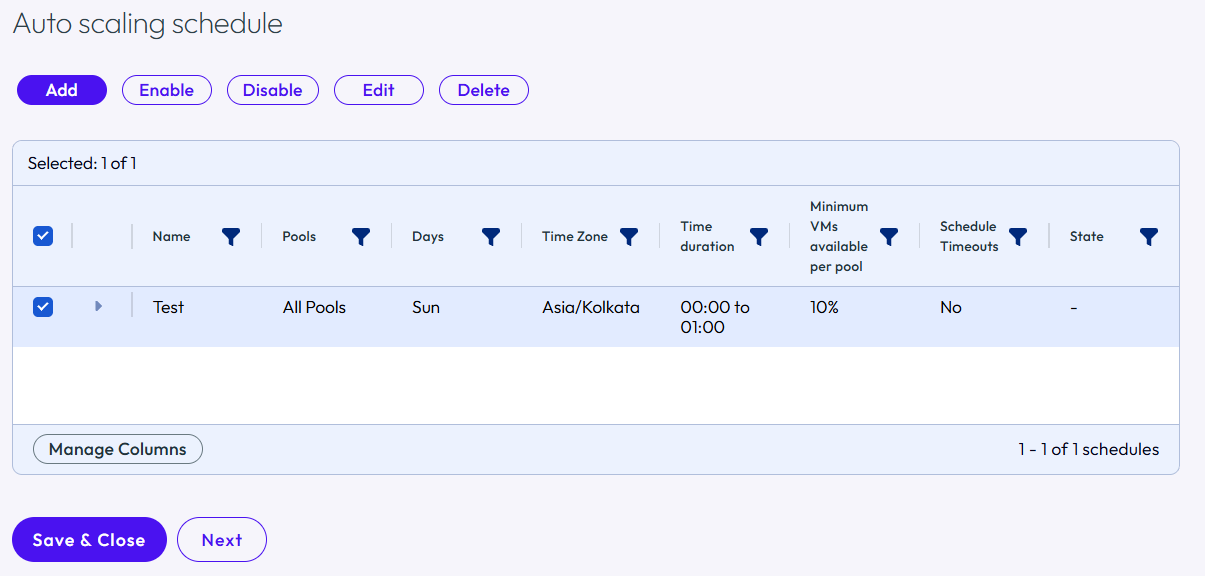1205x576 pixels.
Task: Edit the selected schedule
Action: [x=379, y=90]
